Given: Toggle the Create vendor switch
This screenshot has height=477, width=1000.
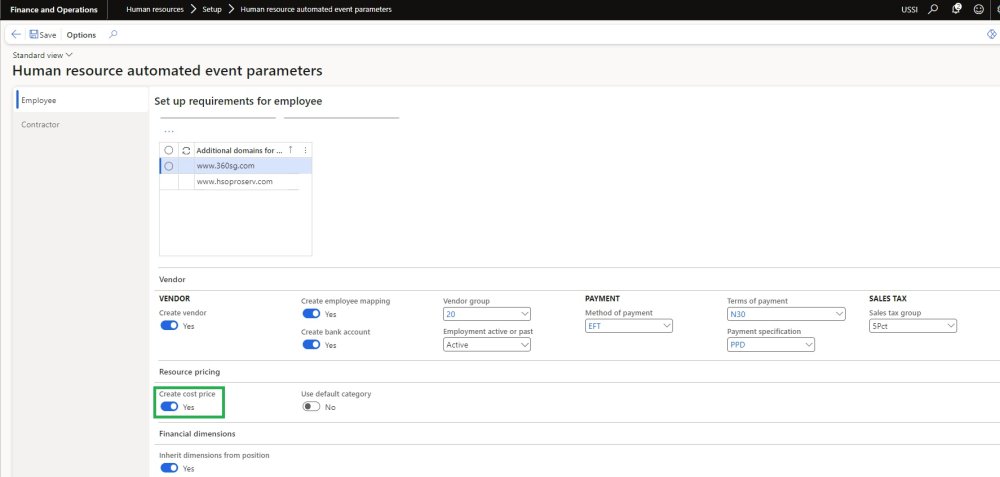Looking at the screenshot, I should point(169,326).
